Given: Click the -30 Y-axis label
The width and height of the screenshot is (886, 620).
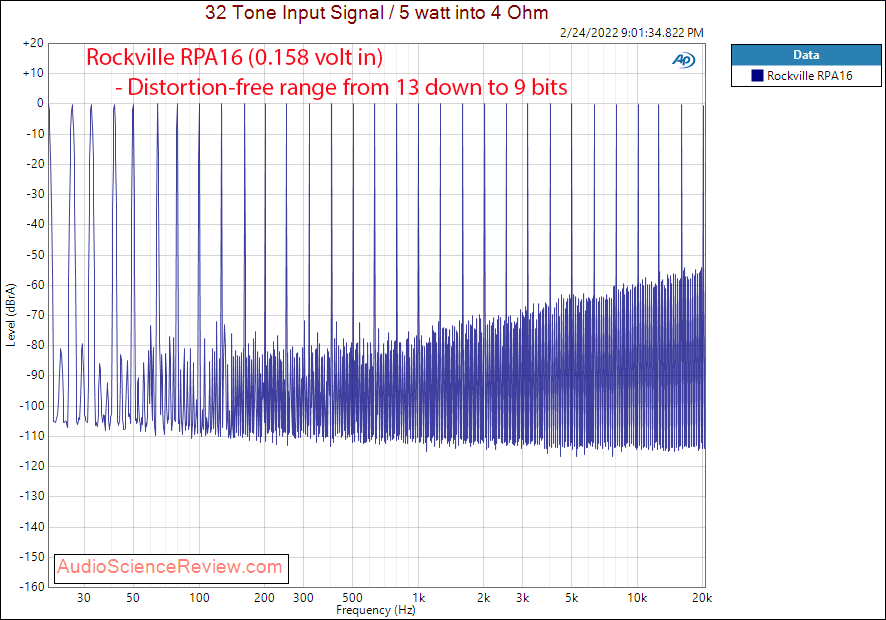Looking at the screenshot, I should point(35,194).
